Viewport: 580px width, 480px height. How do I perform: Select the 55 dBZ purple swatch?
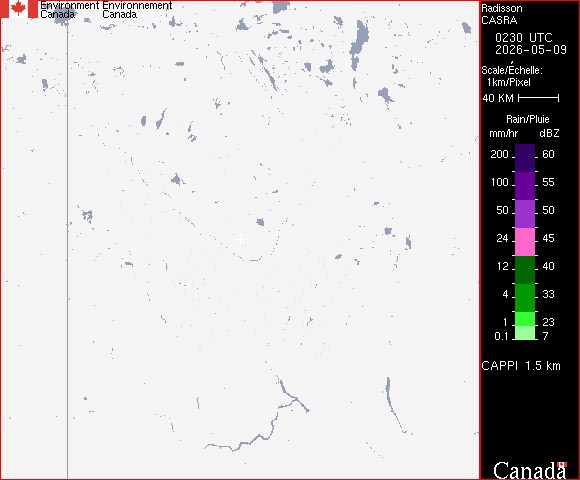525,186
